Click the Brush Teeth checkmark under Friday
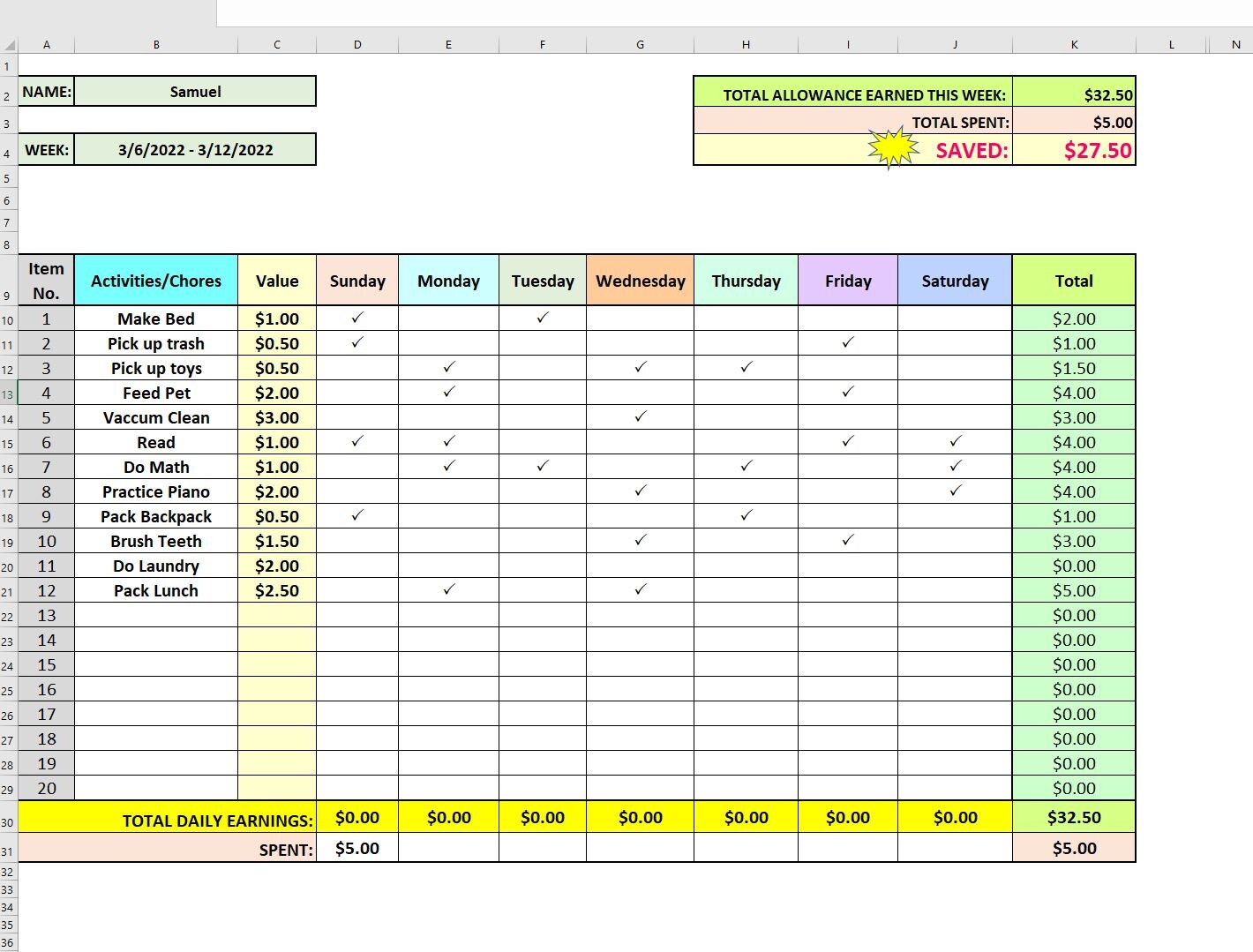 pos(848,541)
